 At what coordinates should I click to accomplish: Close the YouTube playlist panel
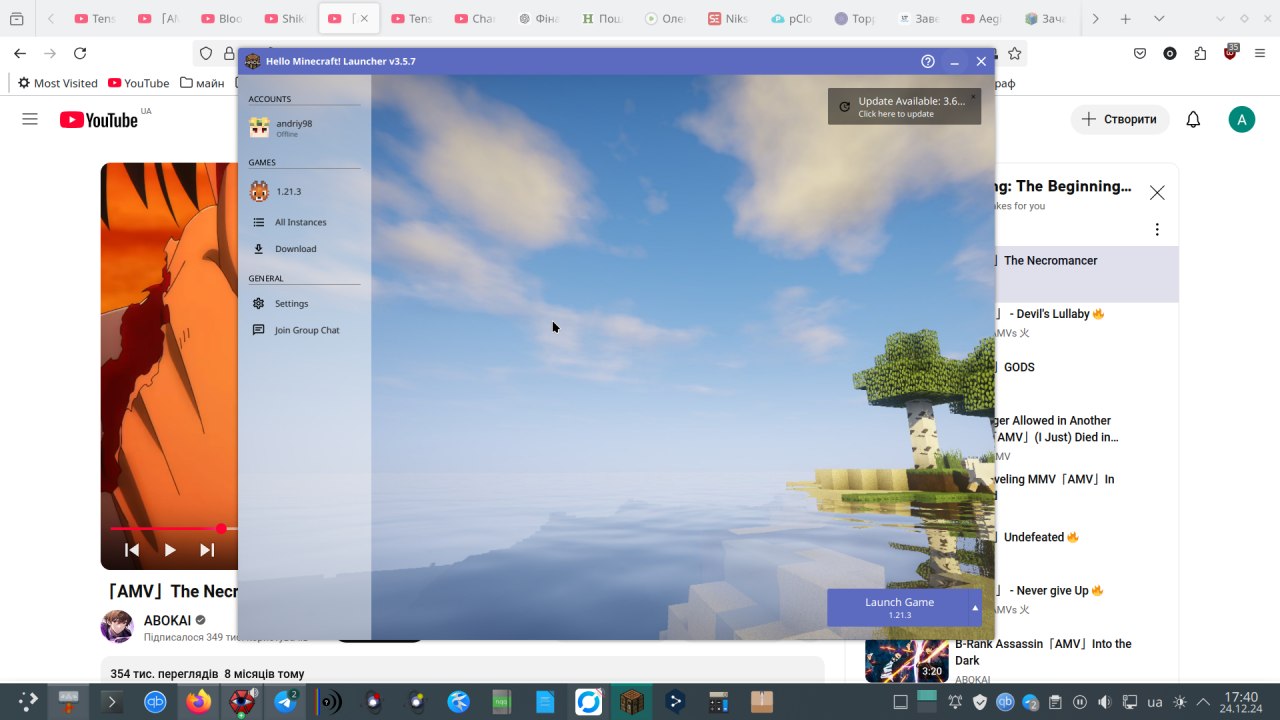click(x=1157, y=193)
